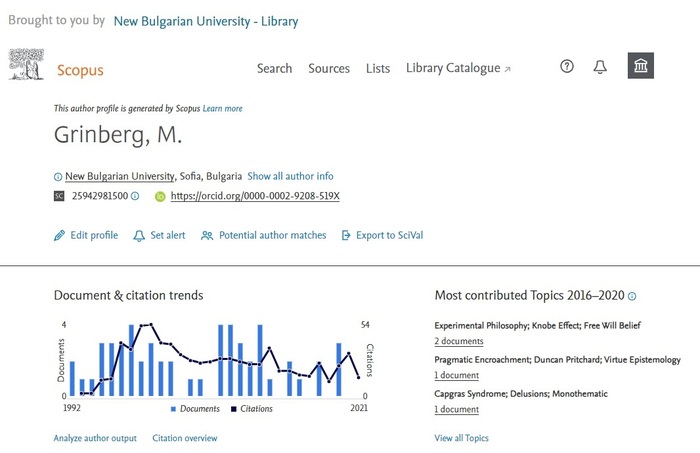The height and width of the screenshot is (453, 700).
Task: Click Export to SciVal
Action: [382, 236]
